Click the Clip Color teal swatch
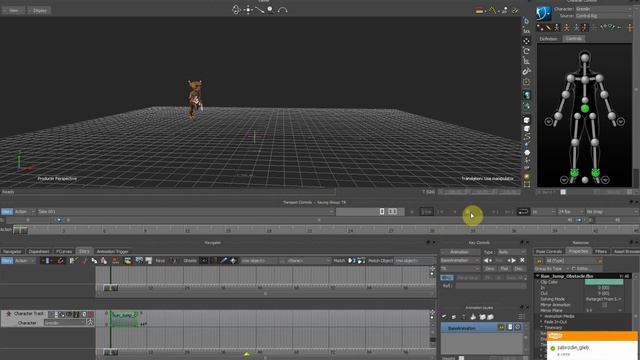 [x=604, y=282]
